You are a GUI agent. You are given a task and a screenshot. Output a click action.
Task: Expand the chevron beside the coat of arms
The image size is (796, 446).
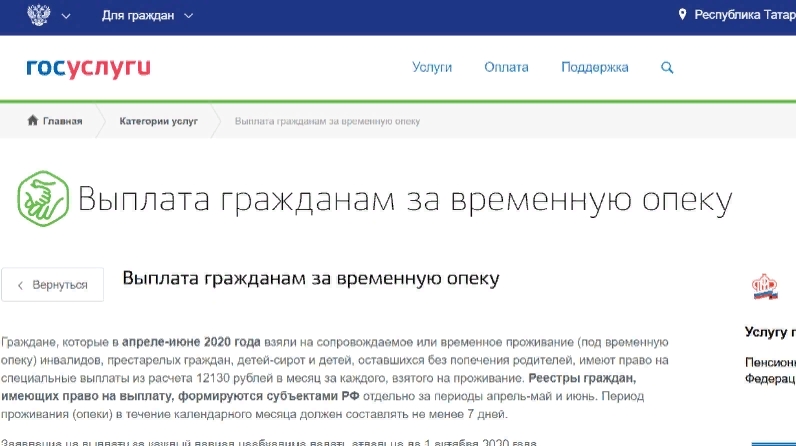(66, 17)
